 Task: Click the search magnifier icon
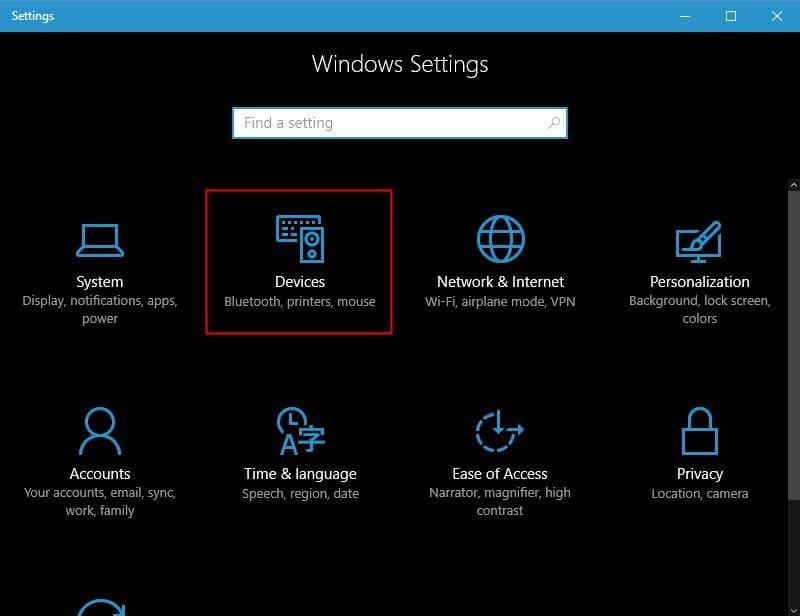pos(554,122)
